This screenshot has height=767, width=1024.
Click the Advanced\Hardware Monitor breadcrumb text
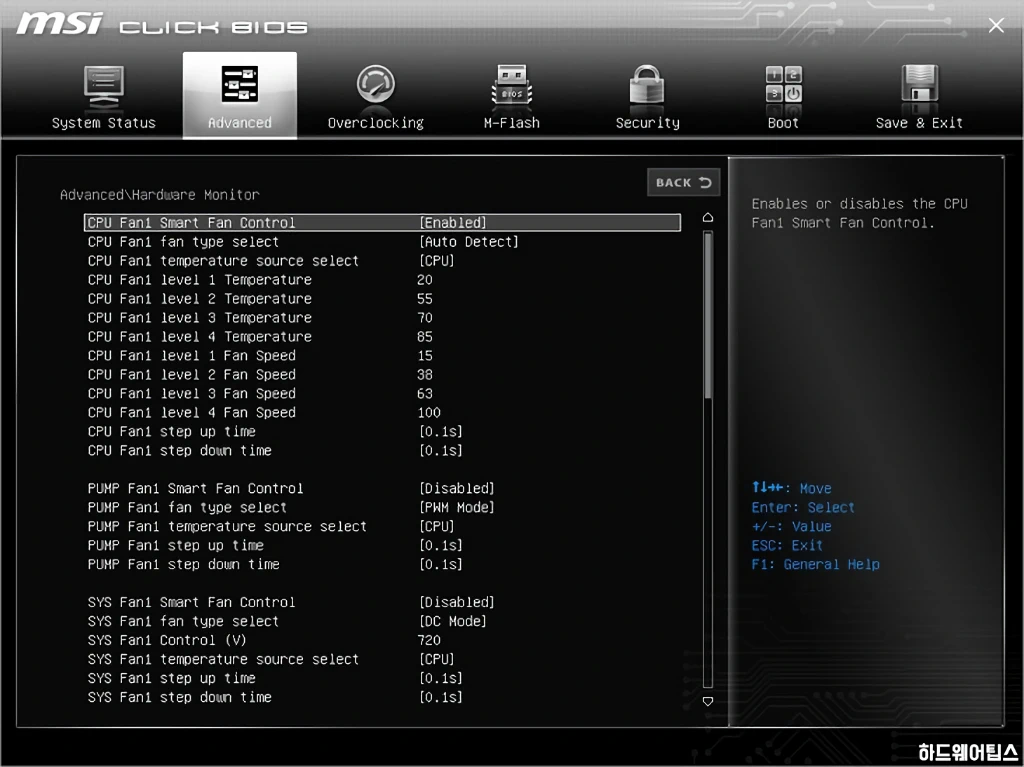coord(160,195)
